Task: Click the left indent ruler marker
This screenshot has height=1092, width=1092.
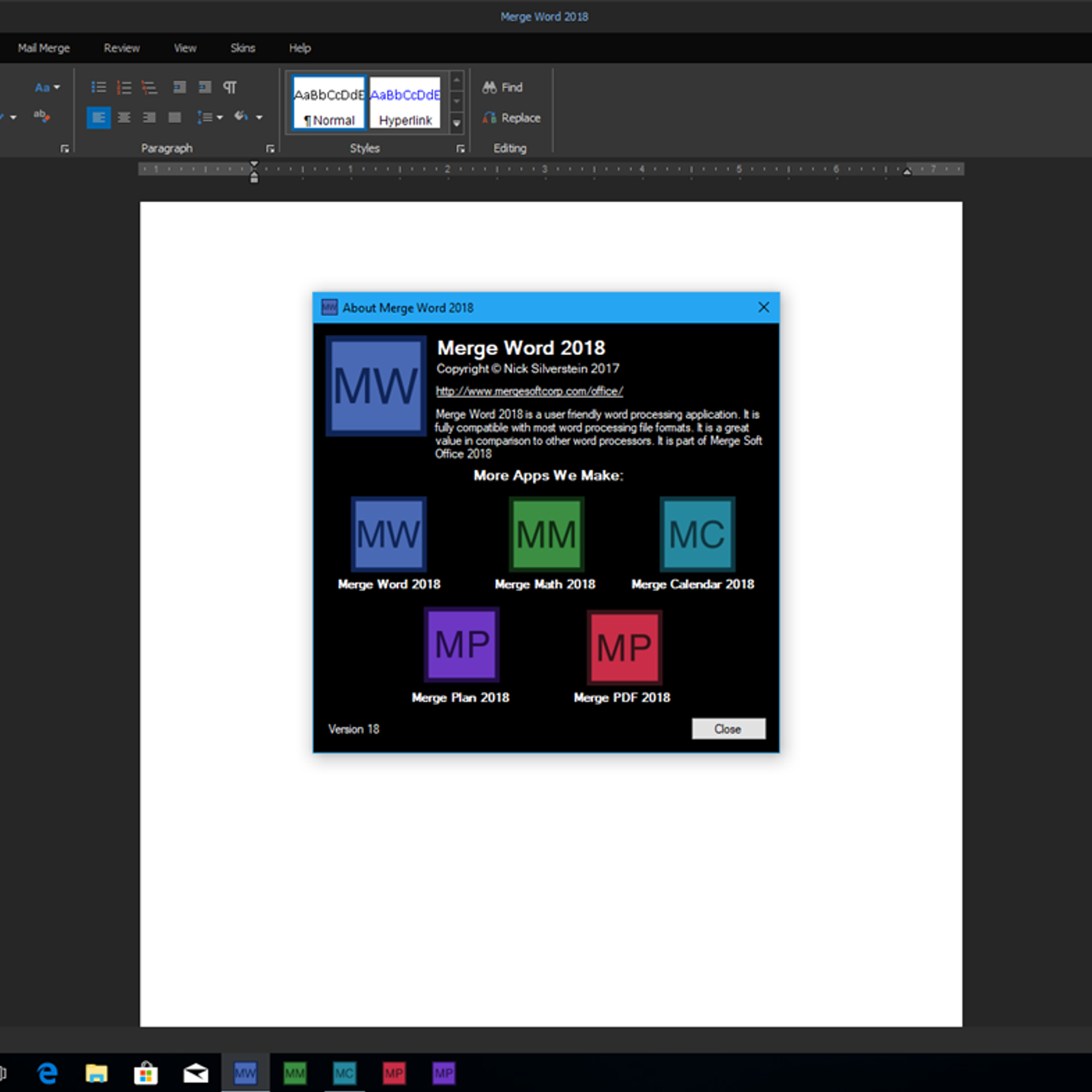Action: (255, 177)
